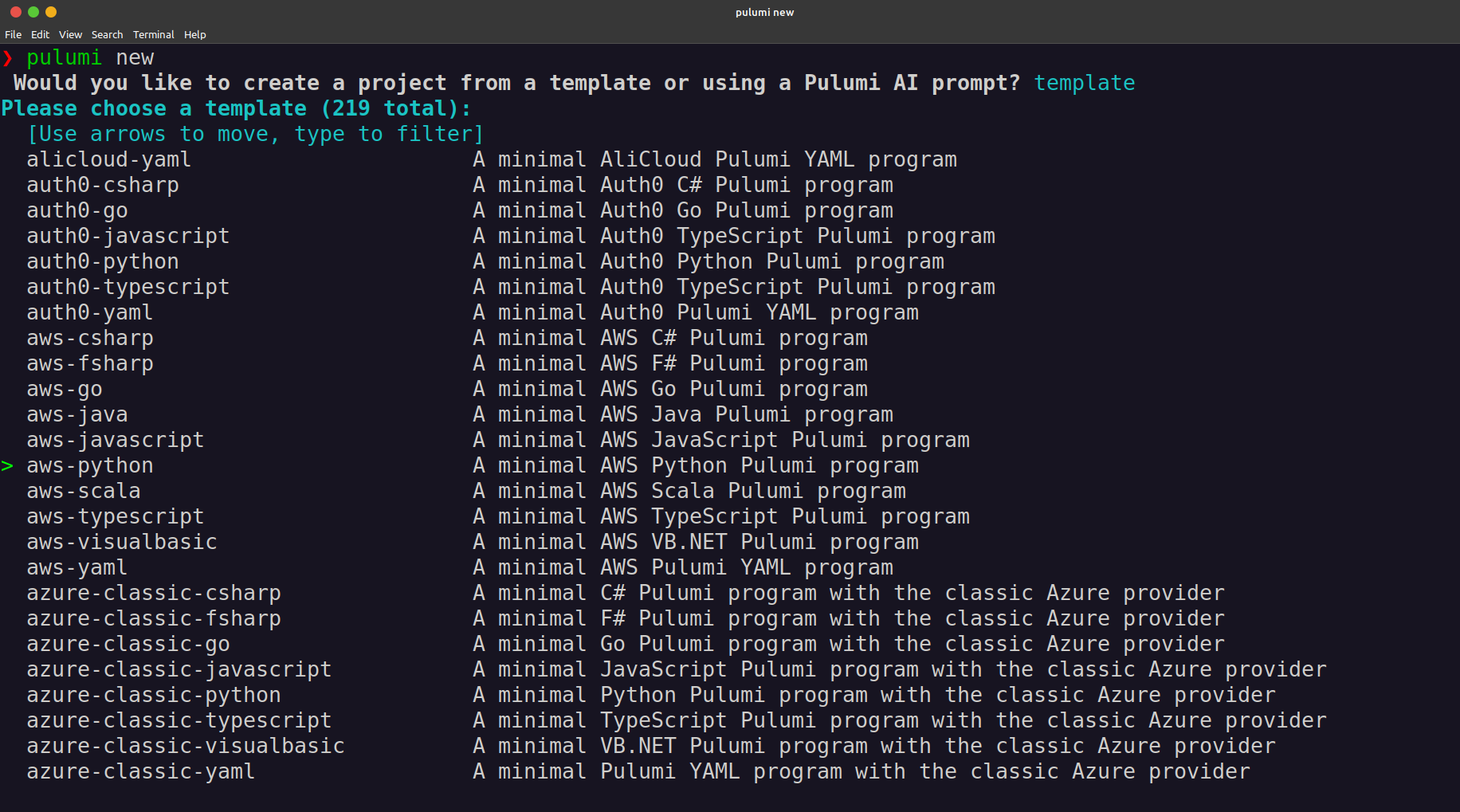Select the azure-classic-python template
1460x812 pixels.
(x=153, y=694)
